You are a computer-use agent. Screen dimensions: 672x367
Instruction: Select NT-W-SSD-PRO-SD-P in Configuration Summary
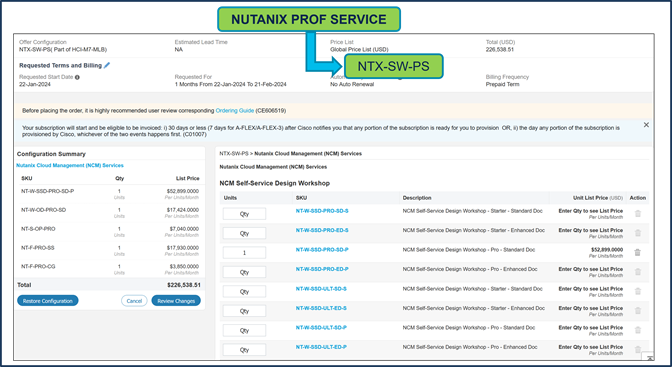tap(48, 191)
